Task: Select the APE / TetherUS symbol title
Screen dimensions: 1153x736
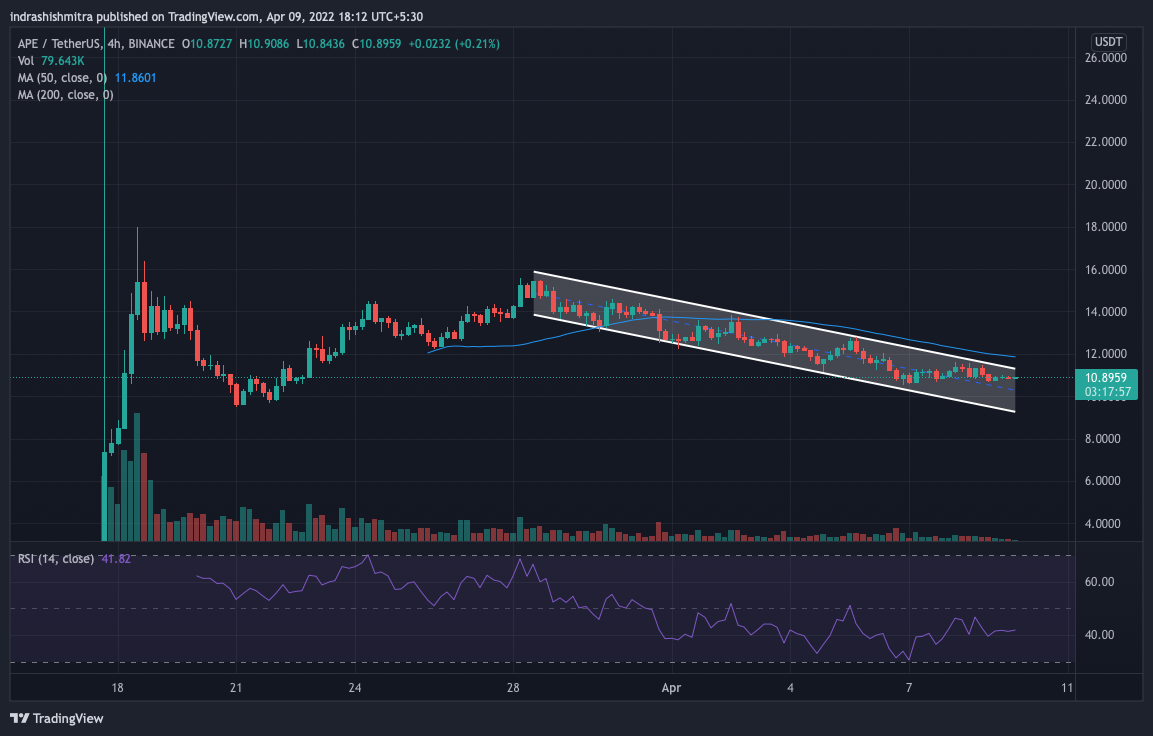Action: (62, 44)
